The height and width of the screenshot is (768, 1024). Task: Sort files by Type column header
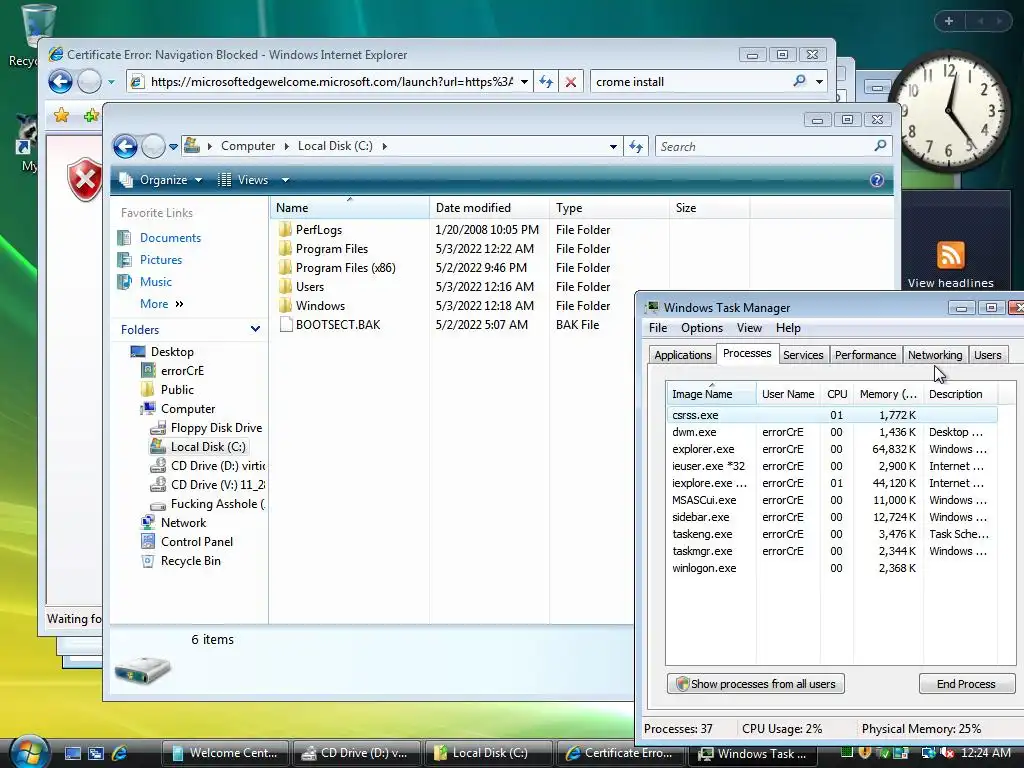tap(609, 208)
